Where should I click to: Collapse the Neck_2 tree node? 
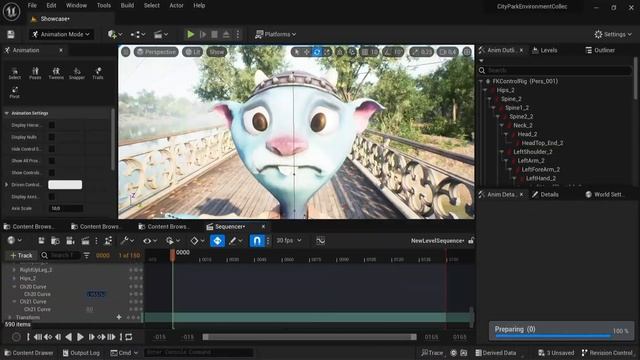click(502, 125)
